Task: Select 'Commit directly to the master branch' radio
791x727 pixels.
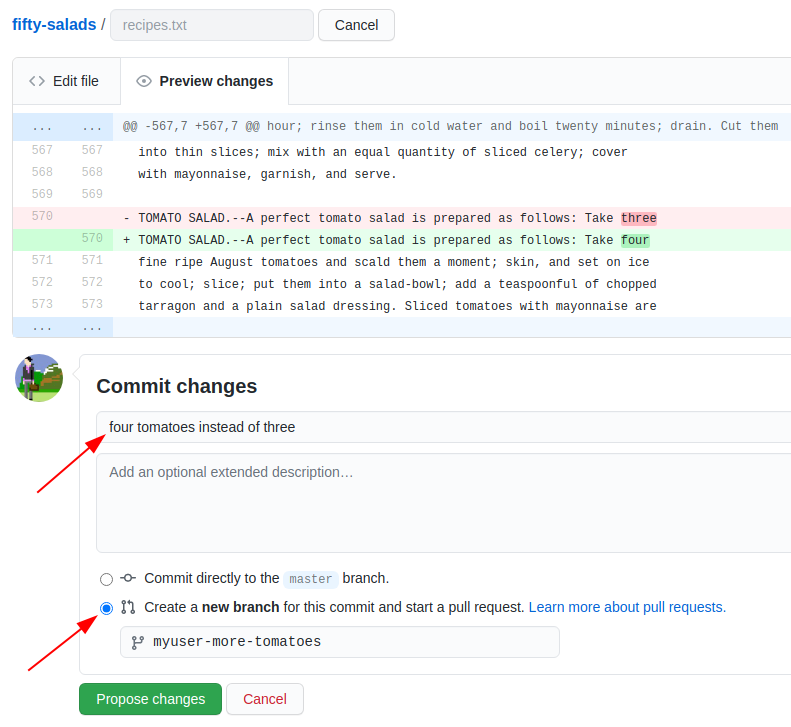Action: tap(106, 579)
